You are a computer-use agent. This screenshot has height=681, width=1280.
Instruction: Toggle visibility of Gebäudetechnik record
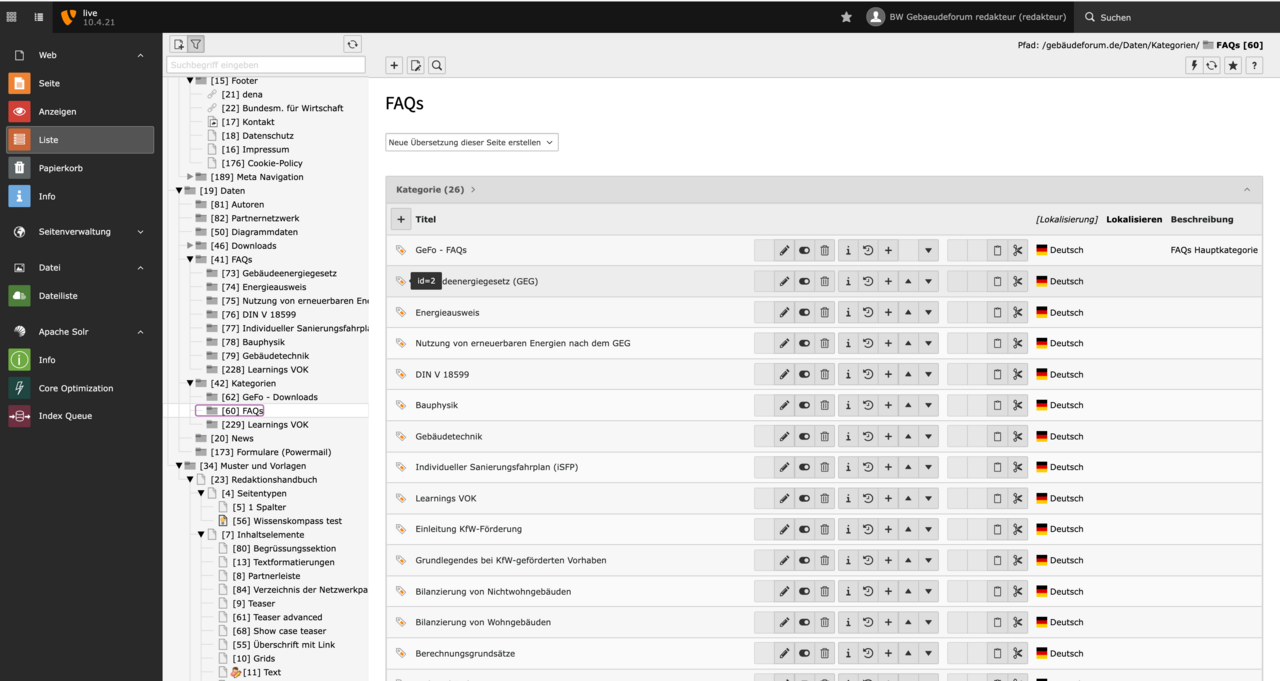tap(804, 436)
